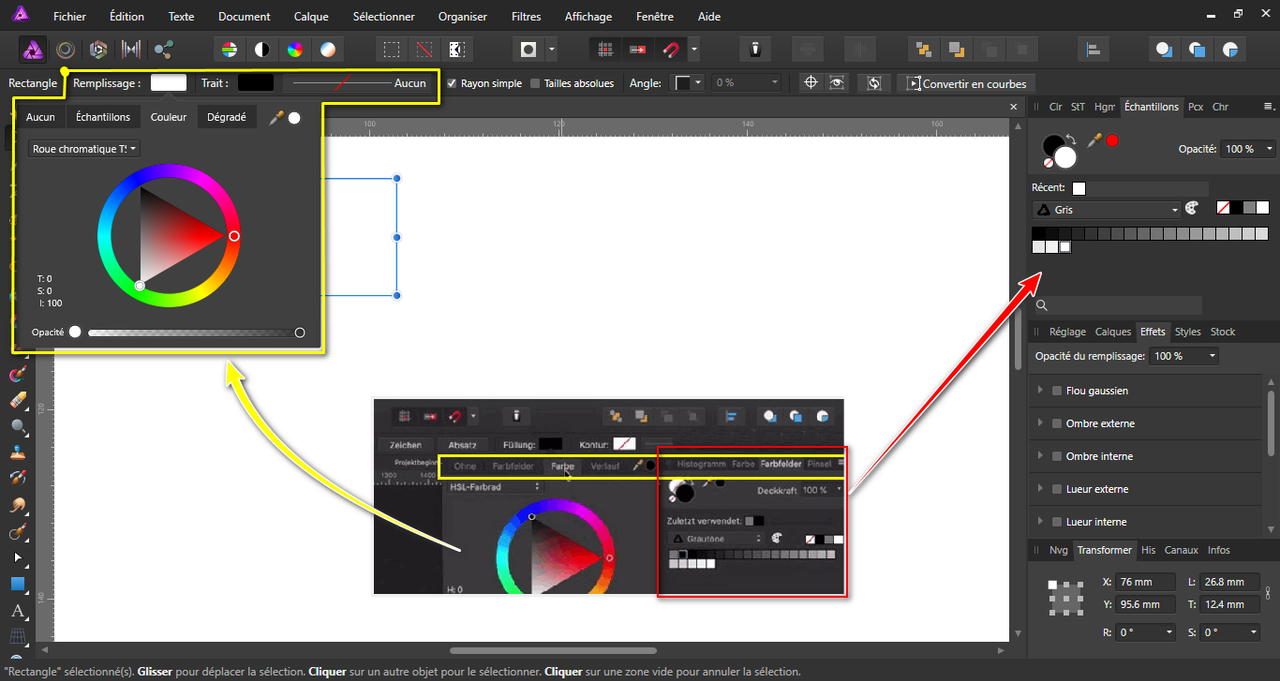Image resolution: width=1280 pixels, height=681 pixels.
Task: Click the Invert Selection icon
Action: click(x=457, y=49)
